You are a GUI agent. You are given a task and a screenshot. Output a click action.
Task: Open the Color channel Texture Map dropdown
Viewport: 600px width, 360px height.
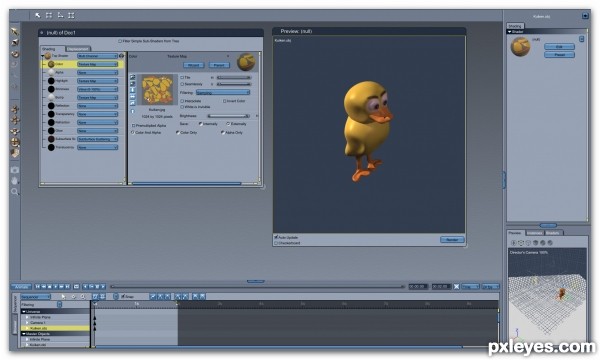[x=97, y=64]
